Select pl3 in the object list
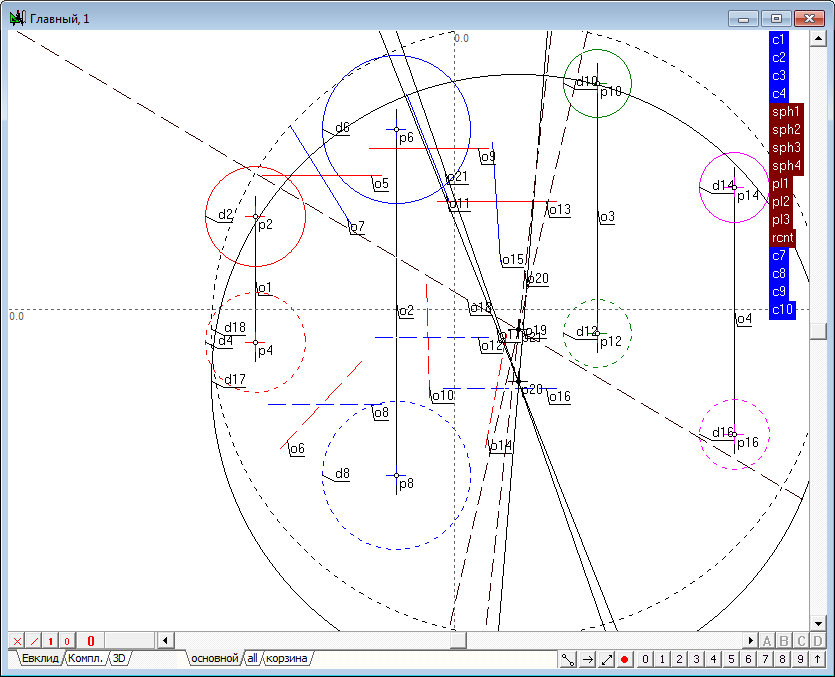This screenshot has width=835, height=677. coord(781,220)
